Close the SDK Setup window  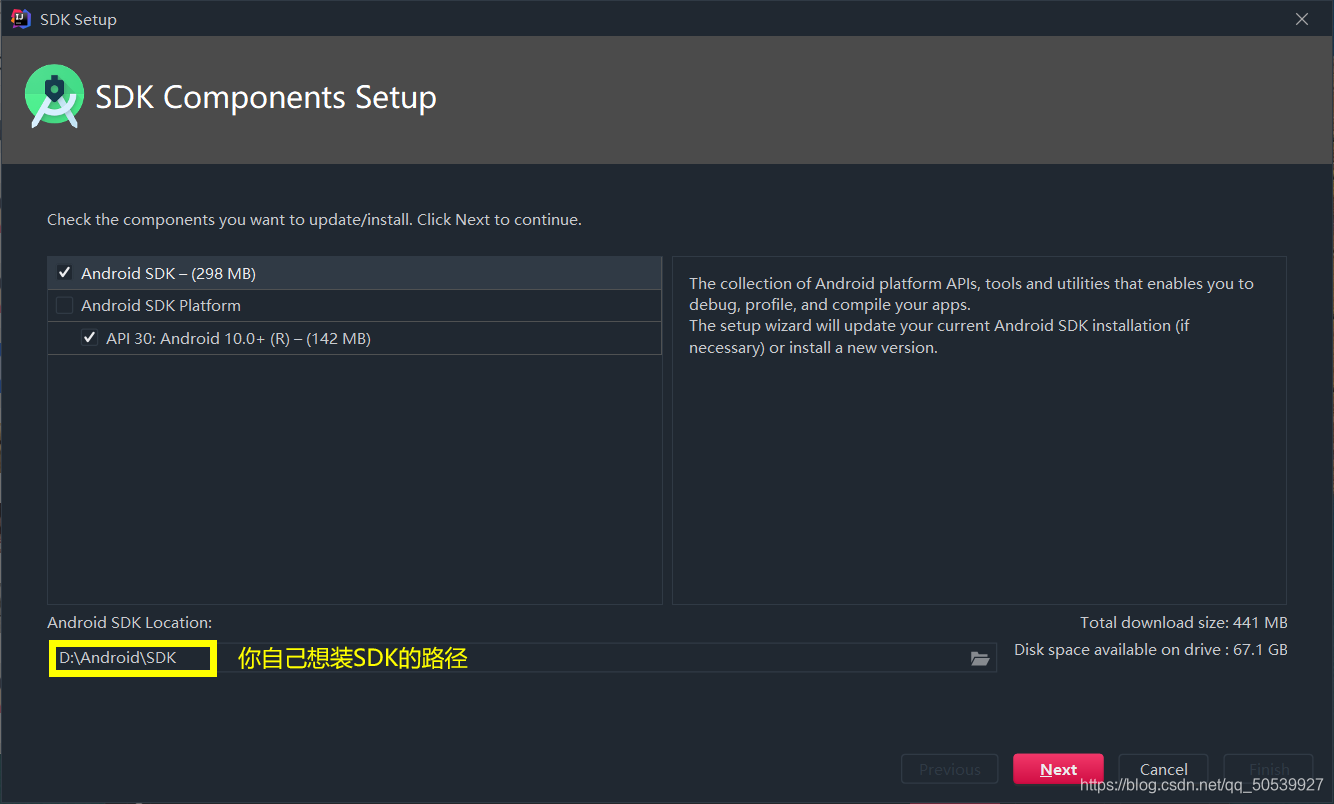[x=1301, y=18]
